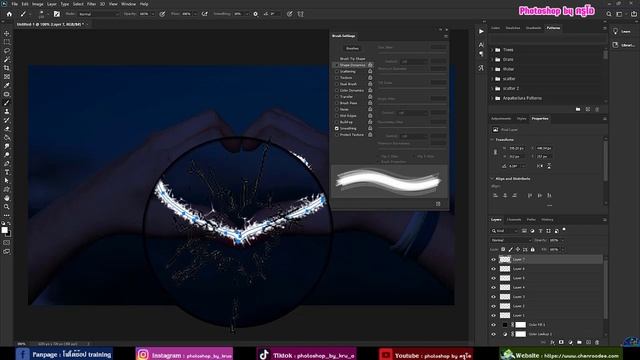The width and height of the screenshot is (640, 360).
Task: Expand the scatter pattern folder
Action: click(492, 79)
